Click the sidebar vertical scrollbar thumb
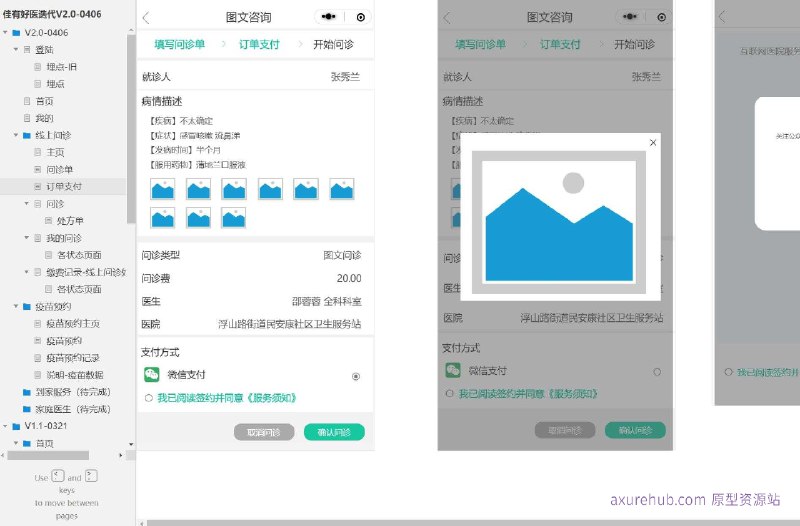 tap(131, 128)
